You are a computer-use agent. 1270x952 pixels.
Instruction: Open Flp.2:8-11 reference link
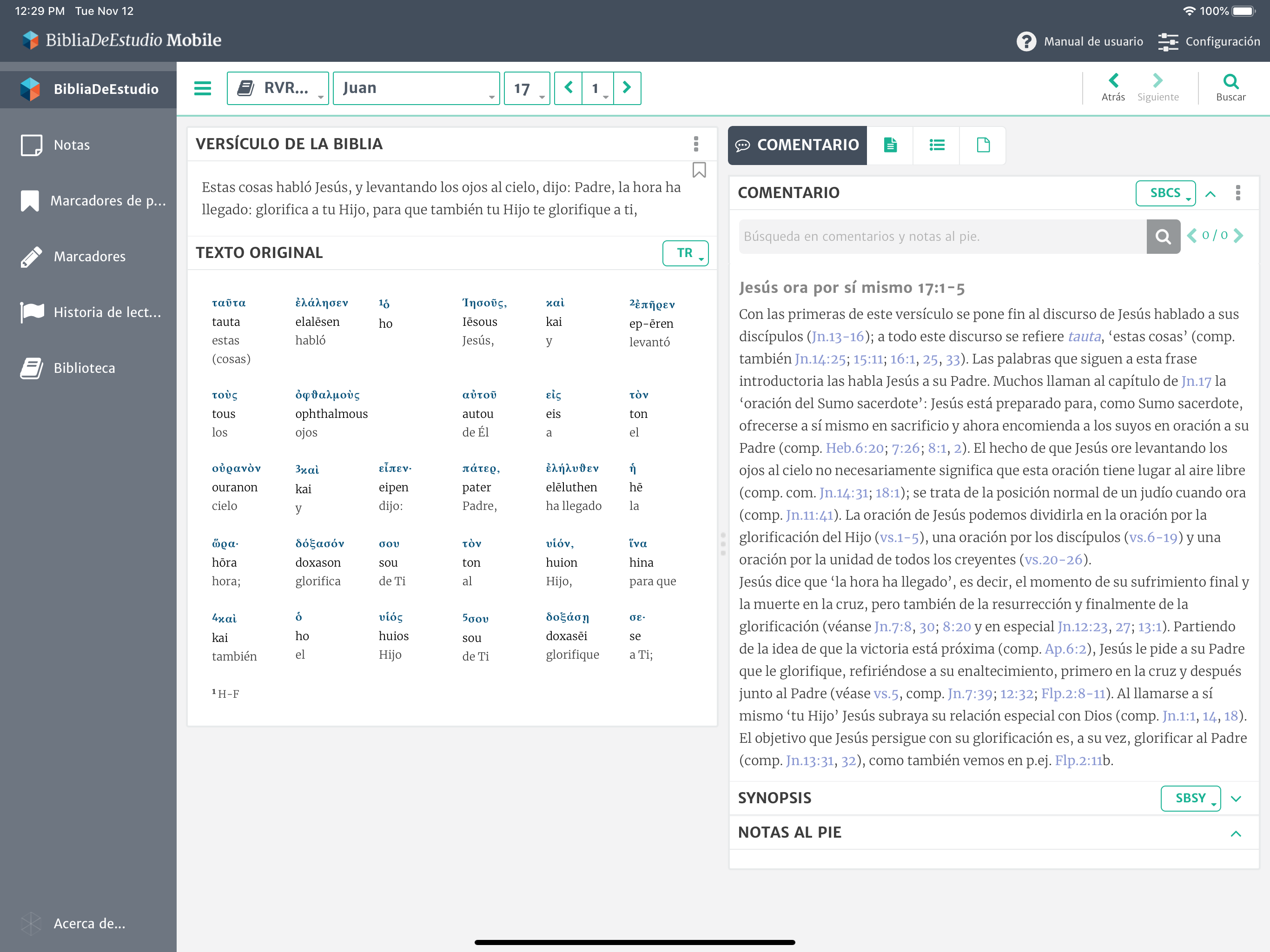[1073, 694]
